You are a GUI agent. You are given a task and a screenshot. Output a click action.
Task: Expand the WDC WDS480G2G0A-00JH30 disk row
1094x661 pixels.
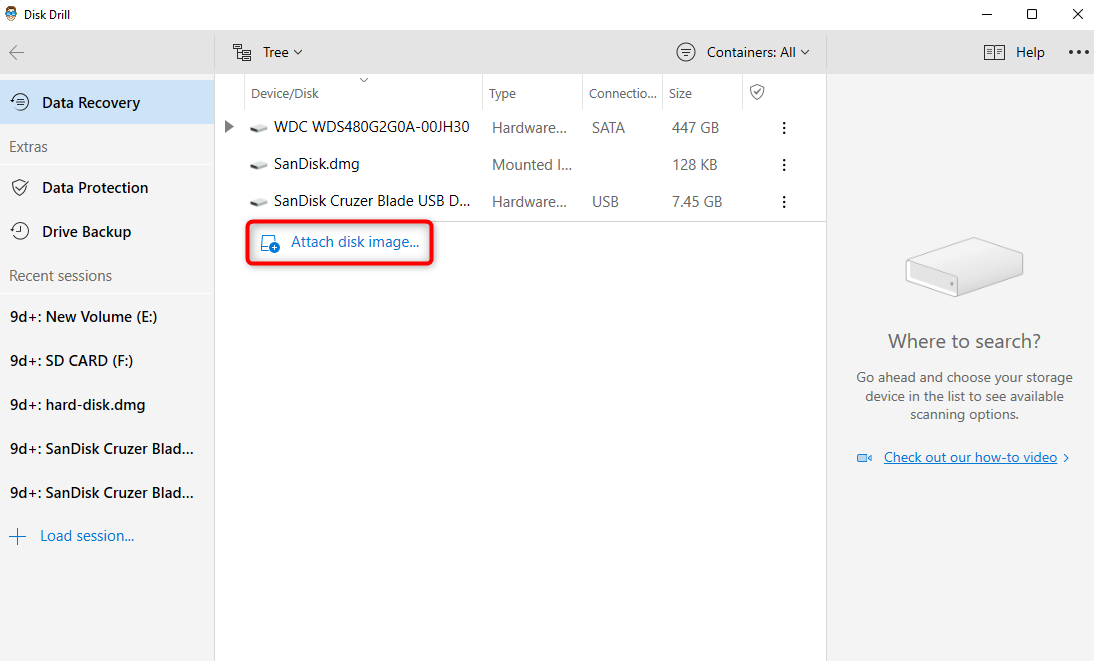coord(229,127)
